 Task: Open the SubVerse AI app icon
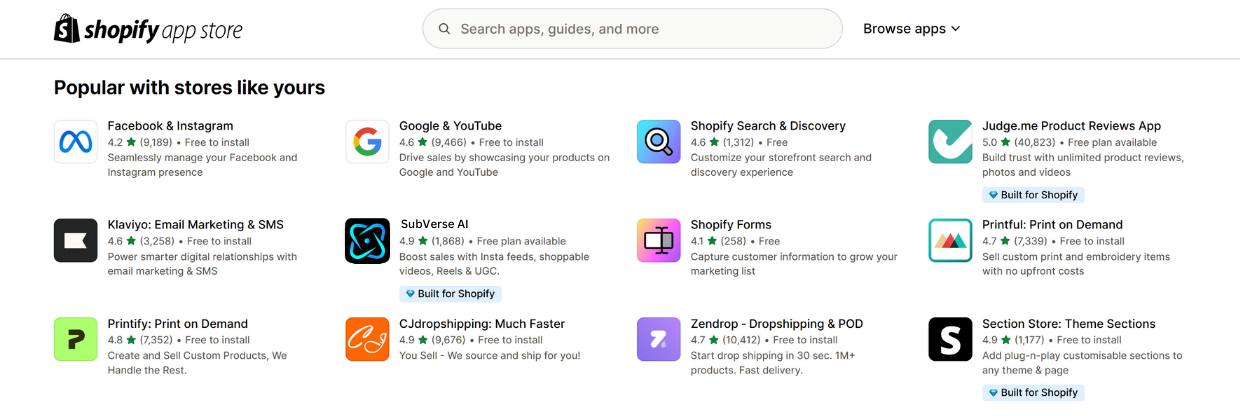click(x=367, y=240)
